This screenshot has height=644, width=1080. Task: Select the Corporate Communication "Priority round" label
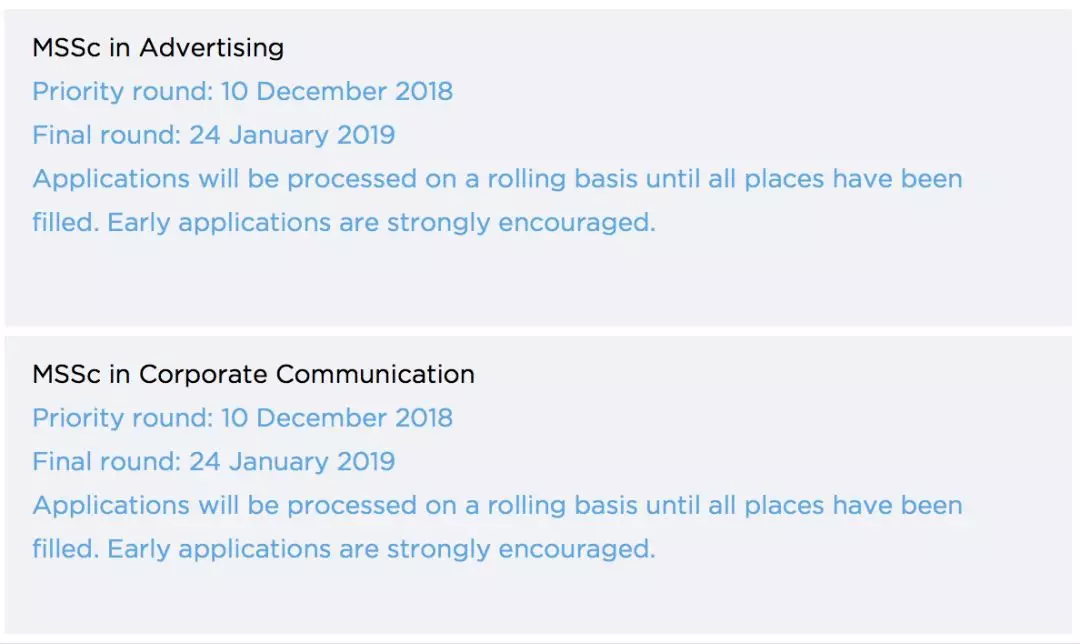point(123,418)
